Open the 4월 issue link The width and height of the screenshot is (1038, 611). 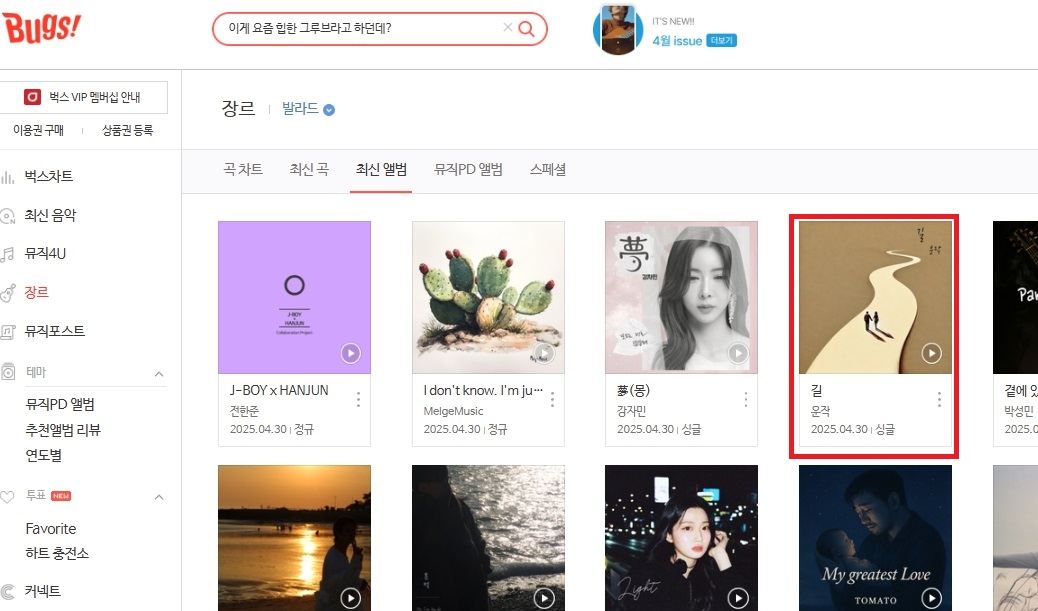(x=677, y=41)
